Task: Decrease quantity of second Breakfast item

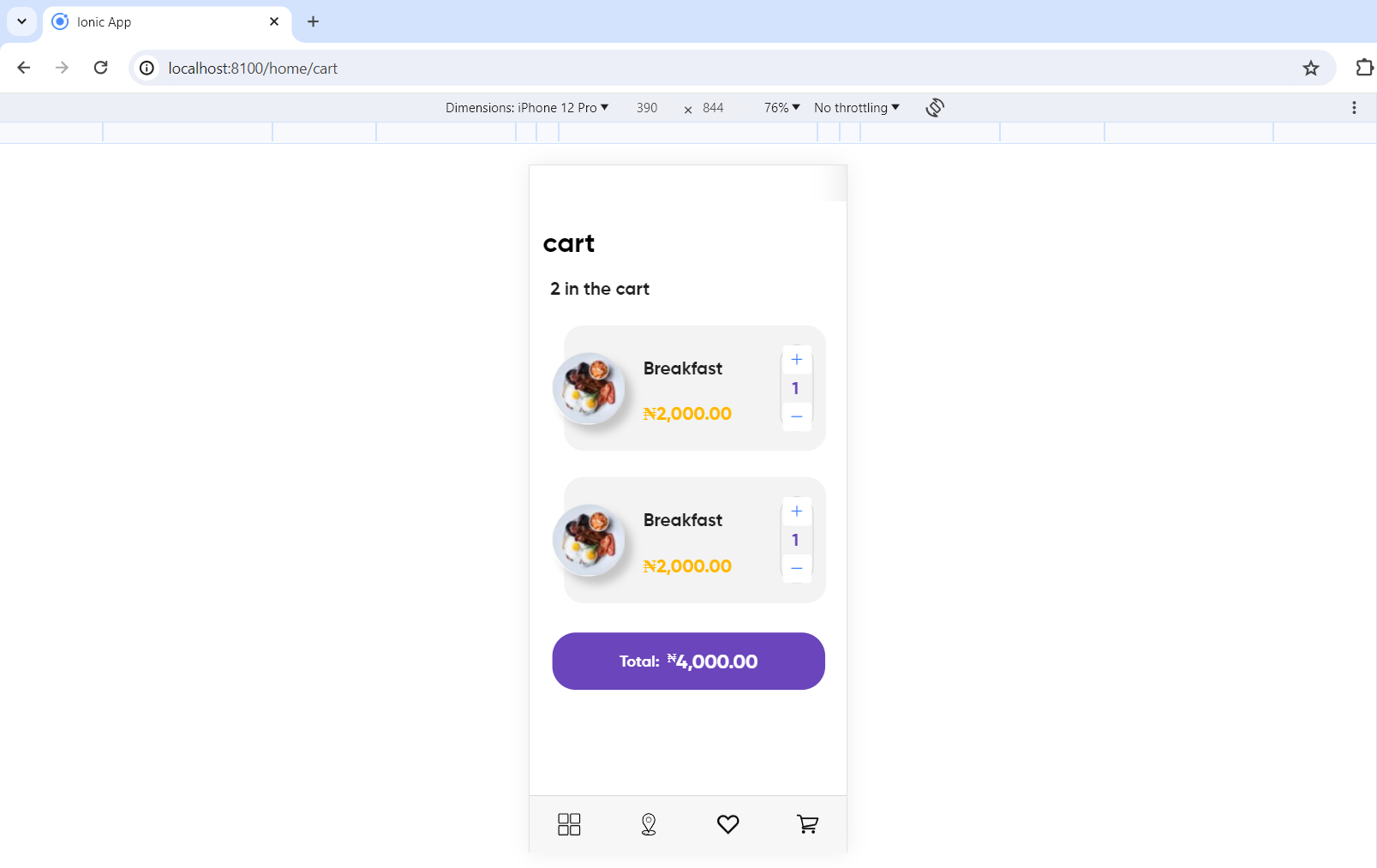Action: pyautogui.click(x=796, y=568)
